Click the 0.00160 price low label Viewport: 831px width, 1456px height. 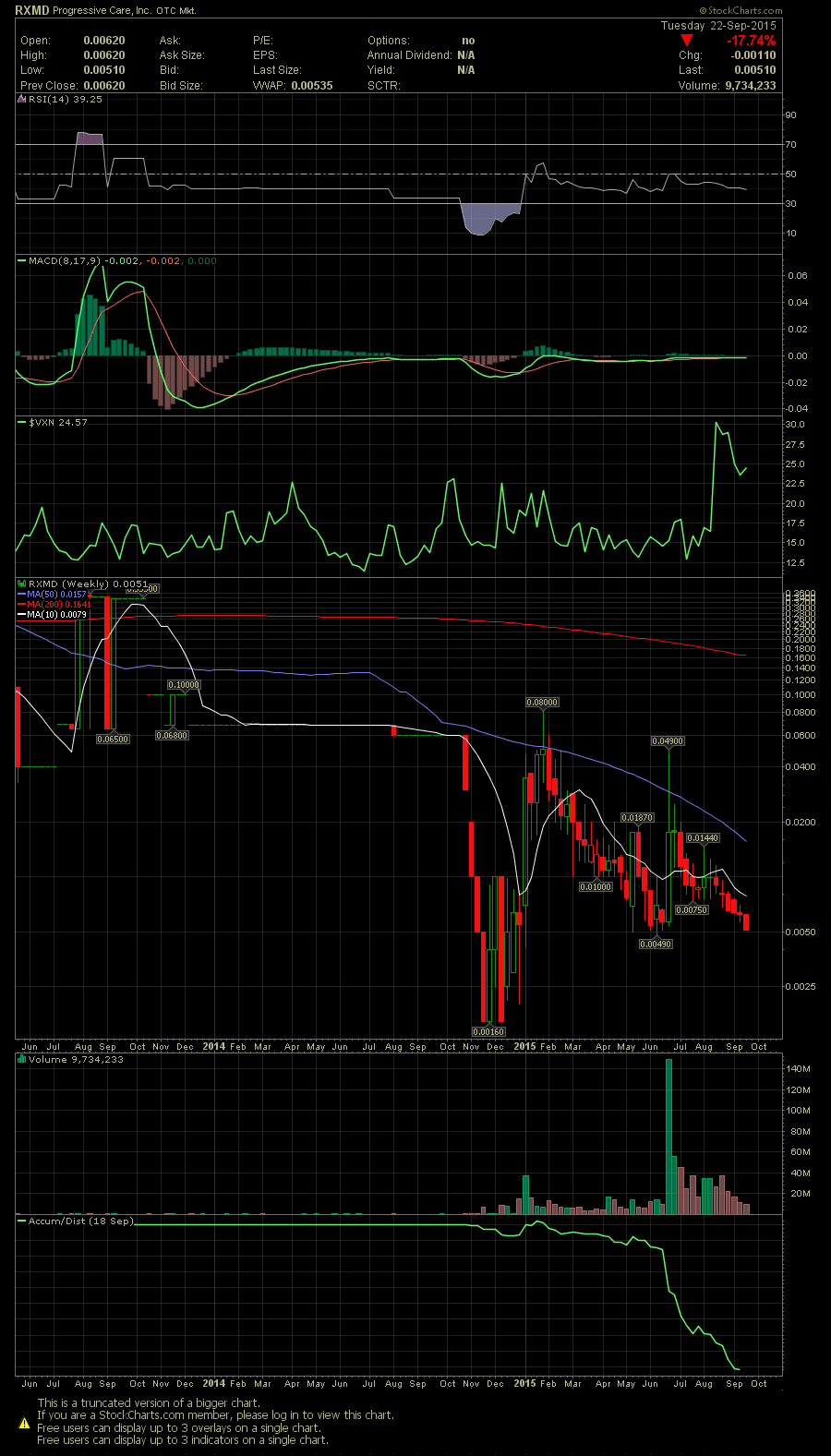click(x=488, y=1031)
